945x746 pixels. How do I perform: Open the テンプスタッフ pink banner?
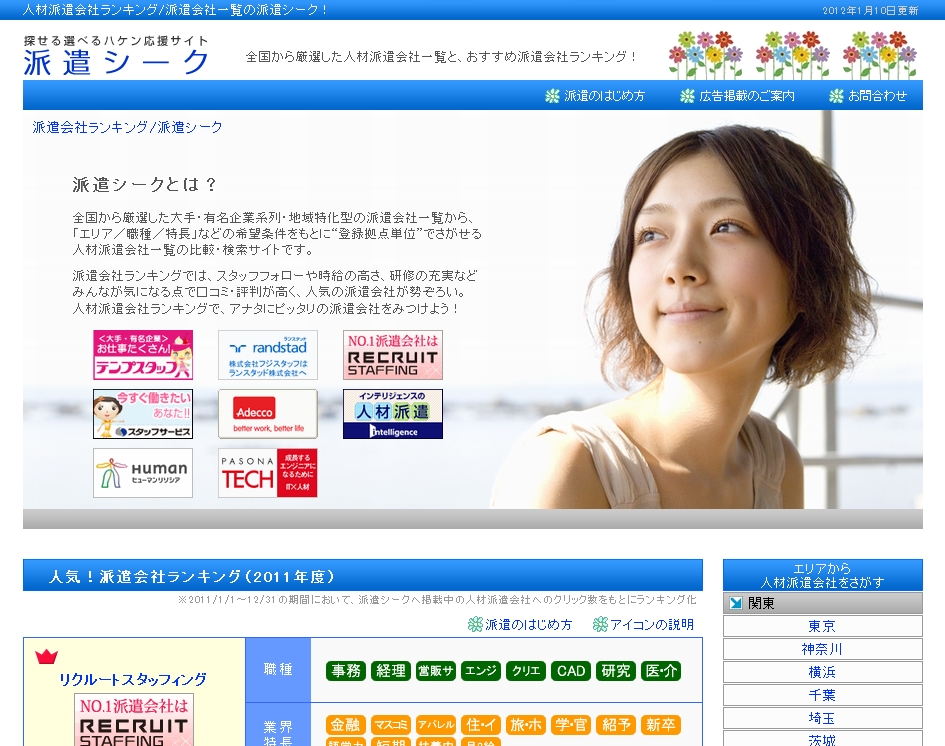pos(143,355)
